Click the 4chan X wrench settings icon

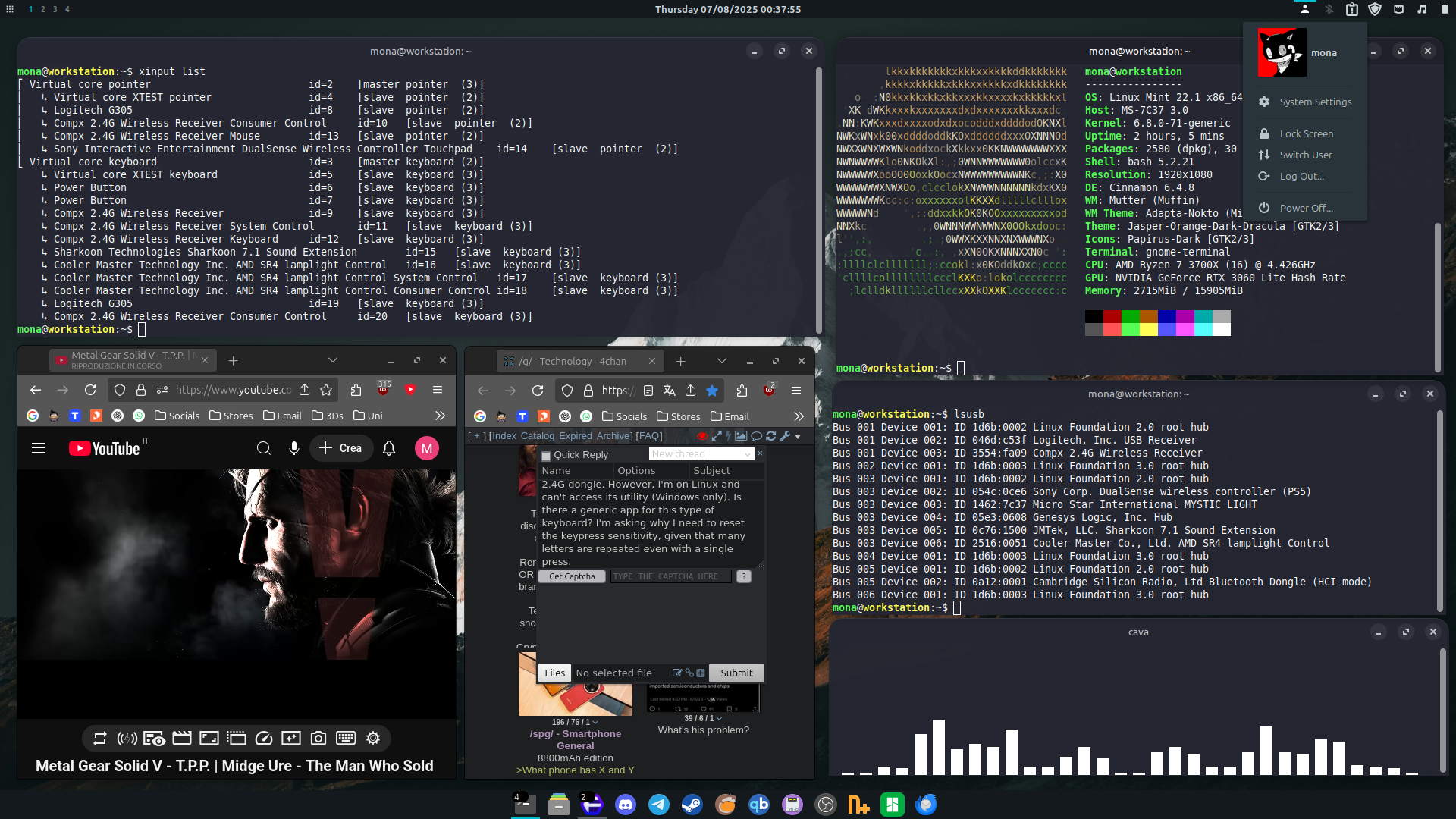click(x=785, y=436)
